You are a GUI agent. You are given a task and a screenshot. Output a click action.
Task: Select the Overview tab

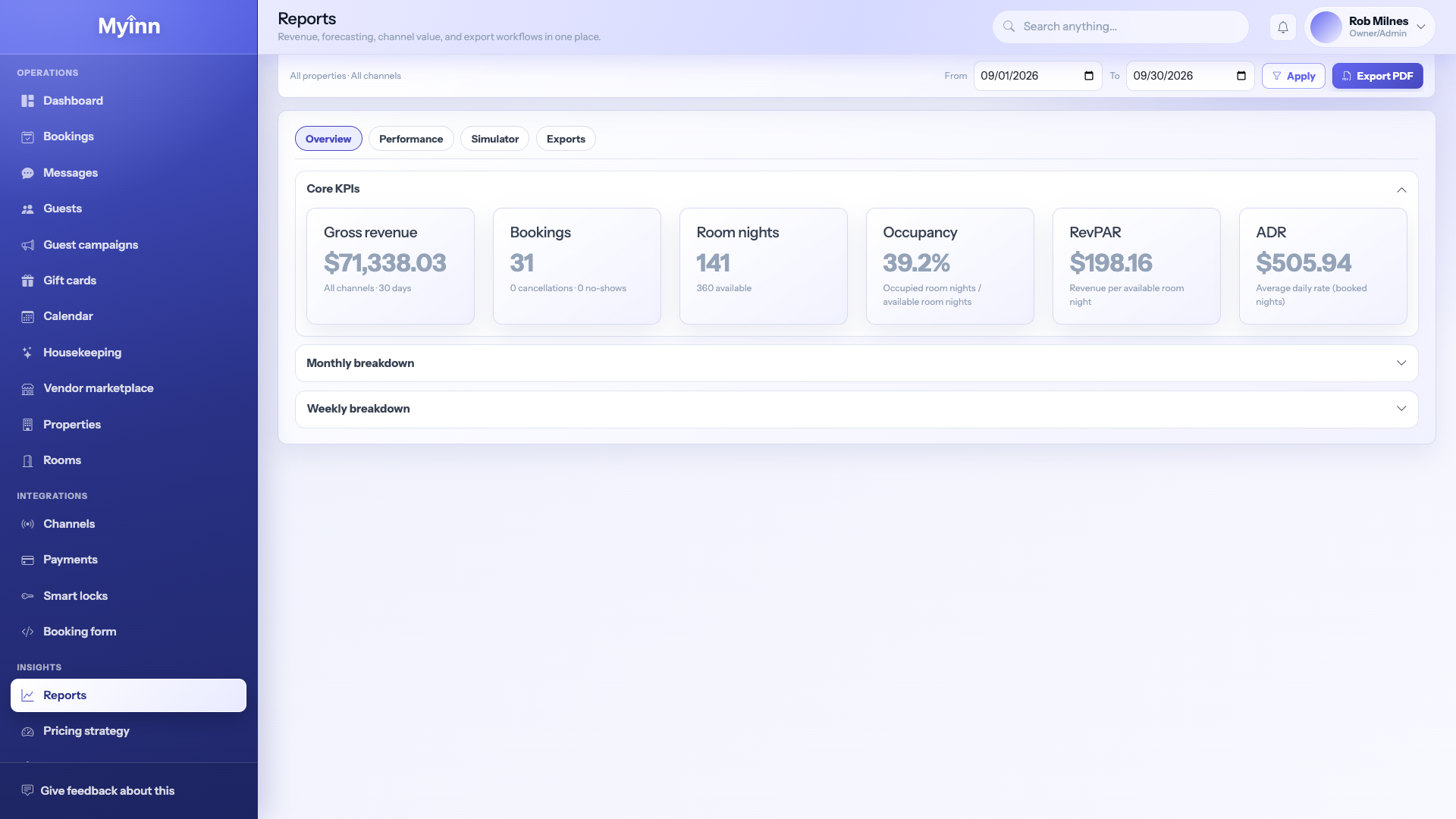[328, 139]
